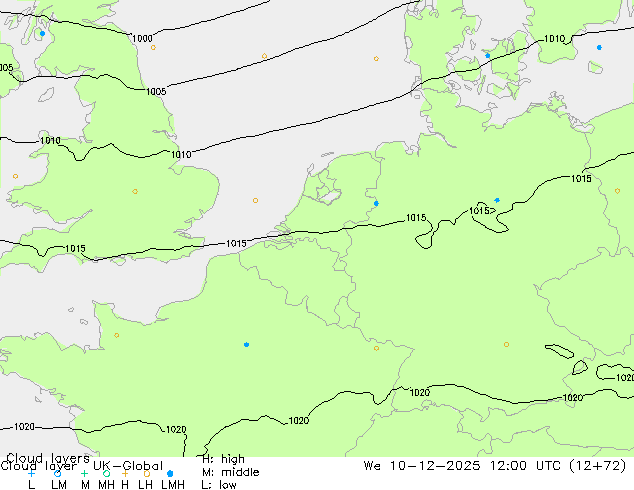Select orange circle marker over central England
Screen dimensions: 634x490
point(135,191)
